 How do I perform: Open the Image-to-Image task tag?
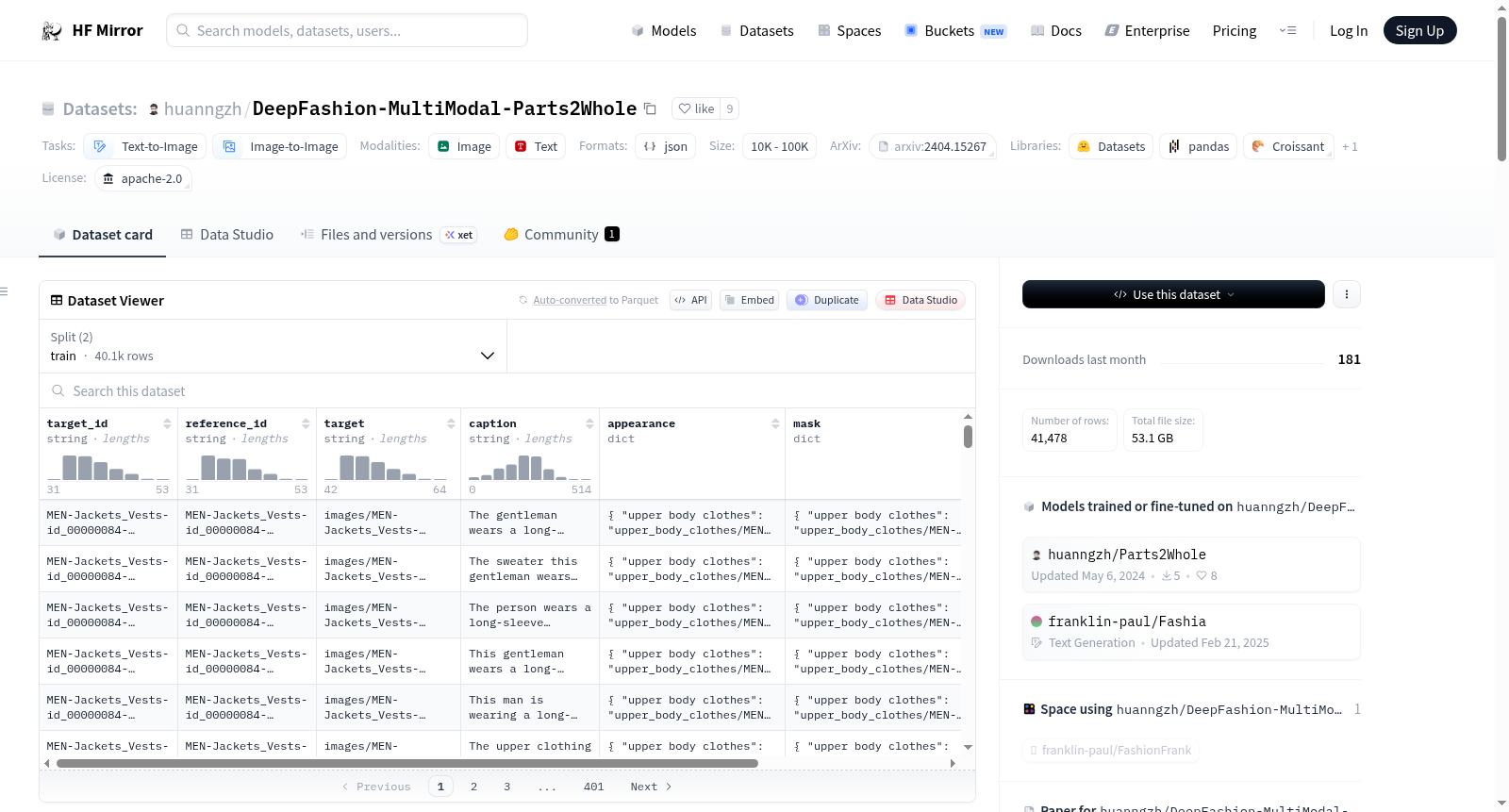point(280,146)
